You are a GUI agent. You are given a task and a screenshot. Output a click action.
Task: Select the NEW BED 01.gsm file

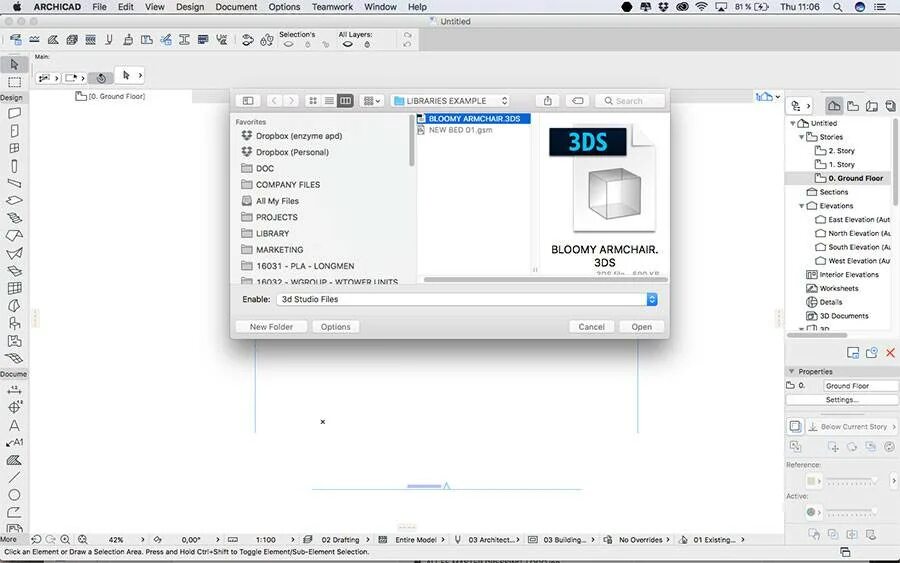460,130
